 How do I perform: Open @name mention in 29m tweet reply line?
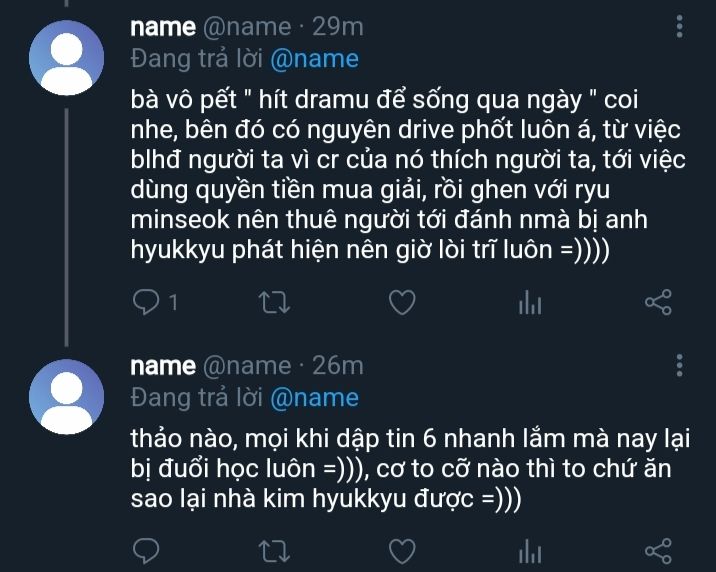[x=314, y=58]
